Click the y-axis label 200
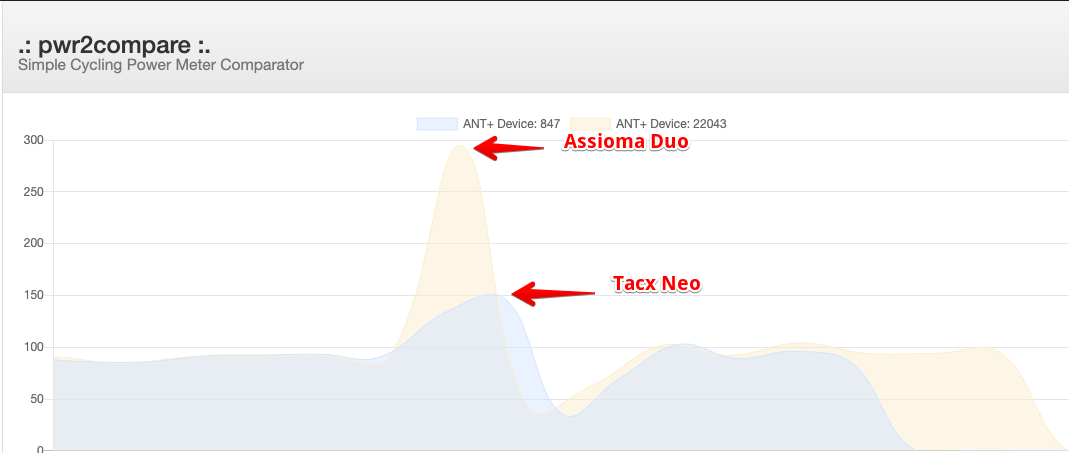 coord(34,244)
